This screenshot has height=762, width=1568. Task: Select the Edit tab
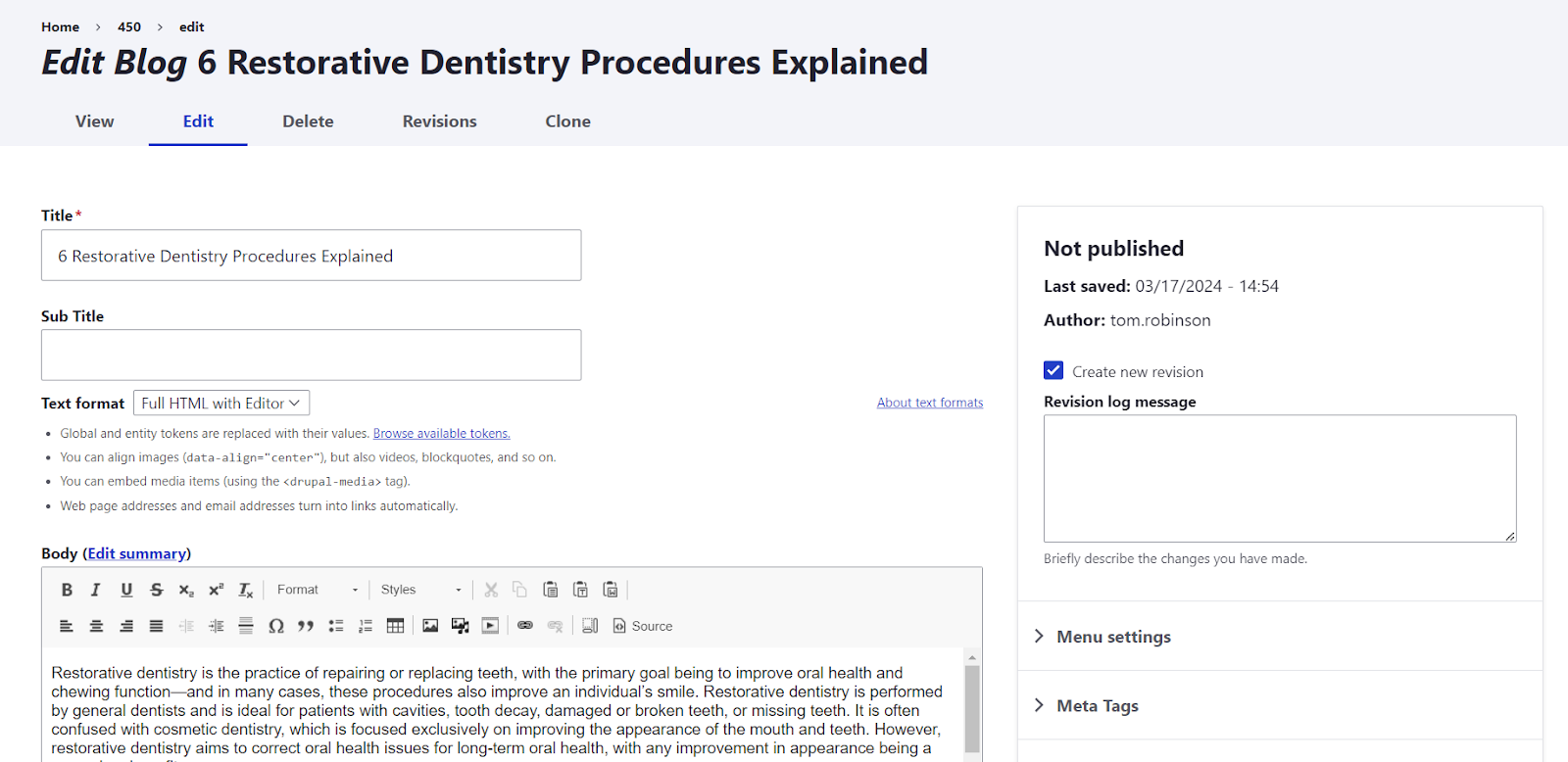198,121
